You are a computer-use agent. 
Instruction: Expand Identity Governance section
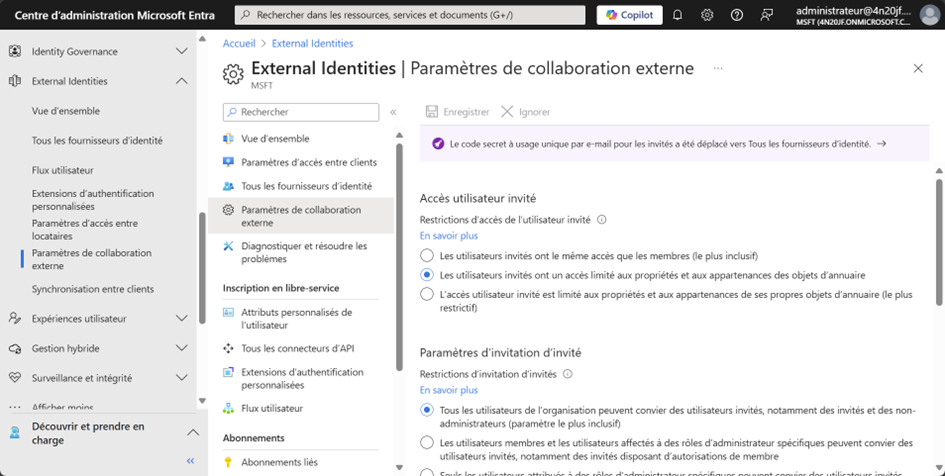coord(181,51)
